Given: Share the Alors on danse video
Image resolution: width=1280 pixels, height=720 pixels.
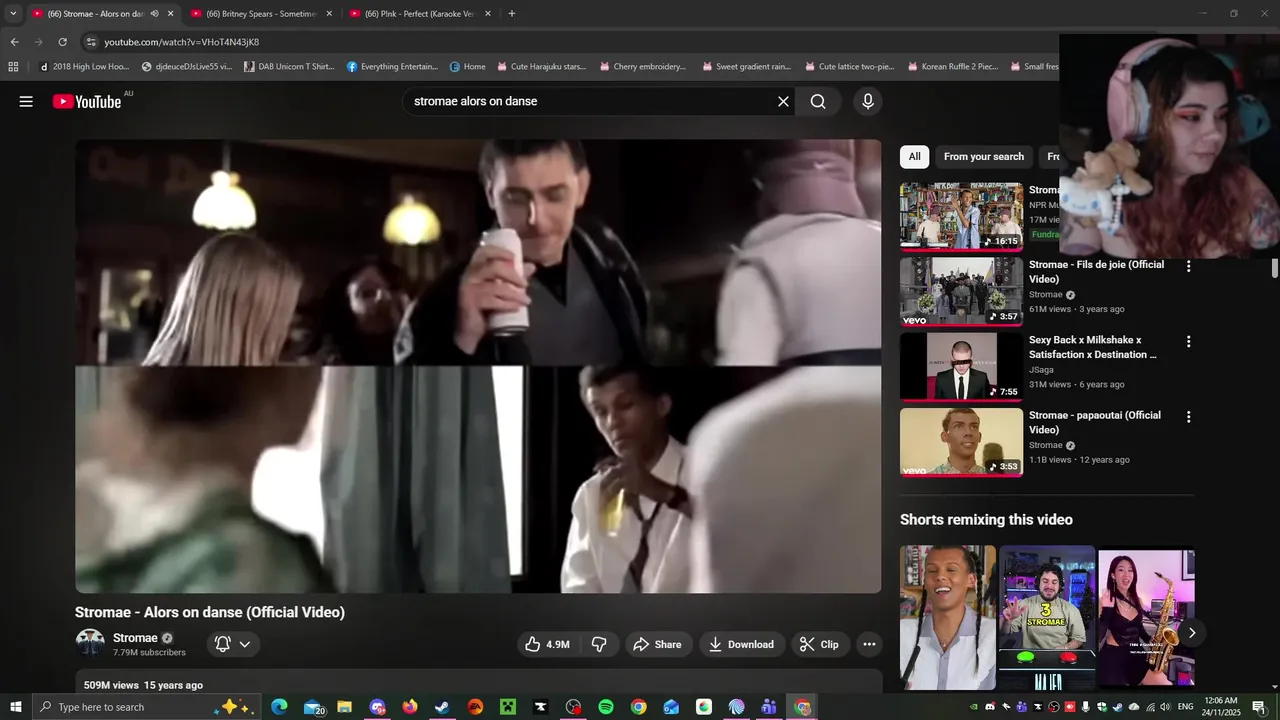Looking at the screenshot, I should (x=658, y=644).
